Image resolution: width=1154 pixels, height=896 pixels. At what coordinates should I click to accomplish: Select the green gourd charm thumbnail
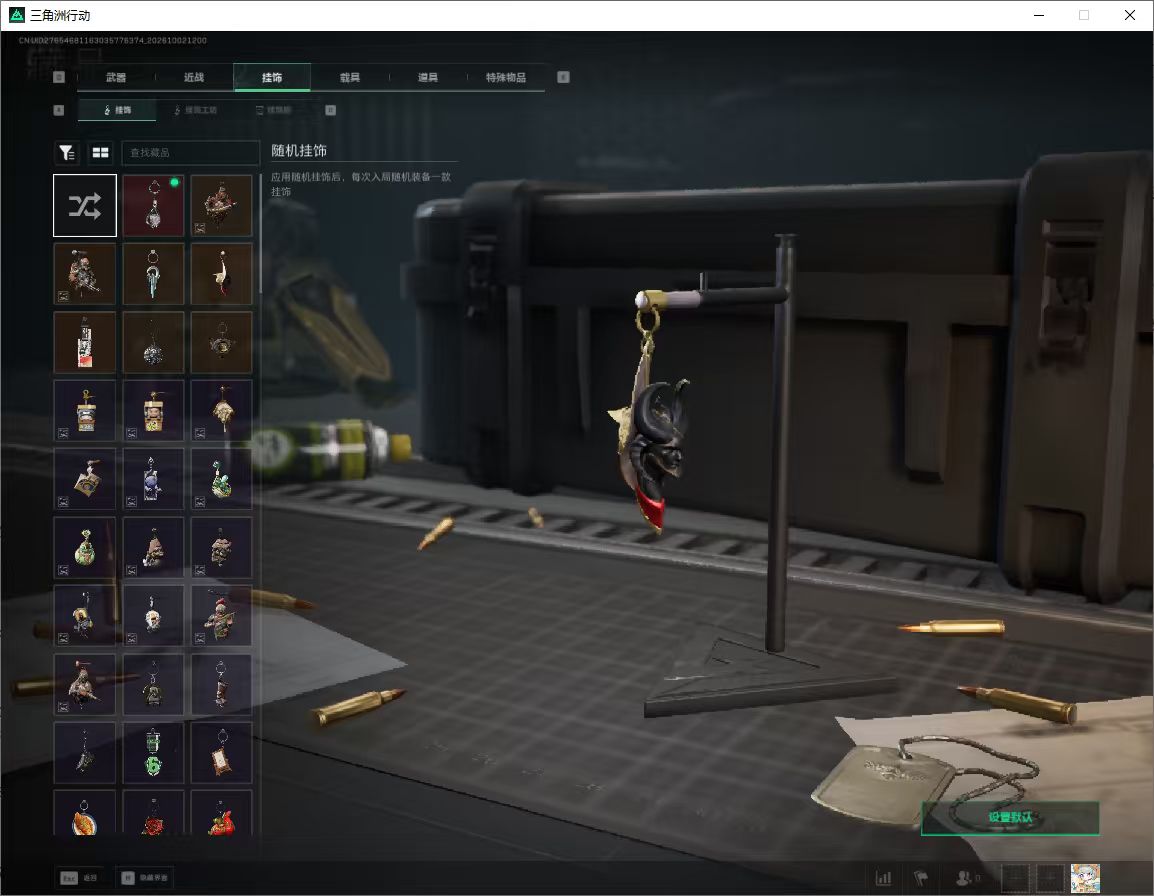pyautogui.click(x=85, y=547)
